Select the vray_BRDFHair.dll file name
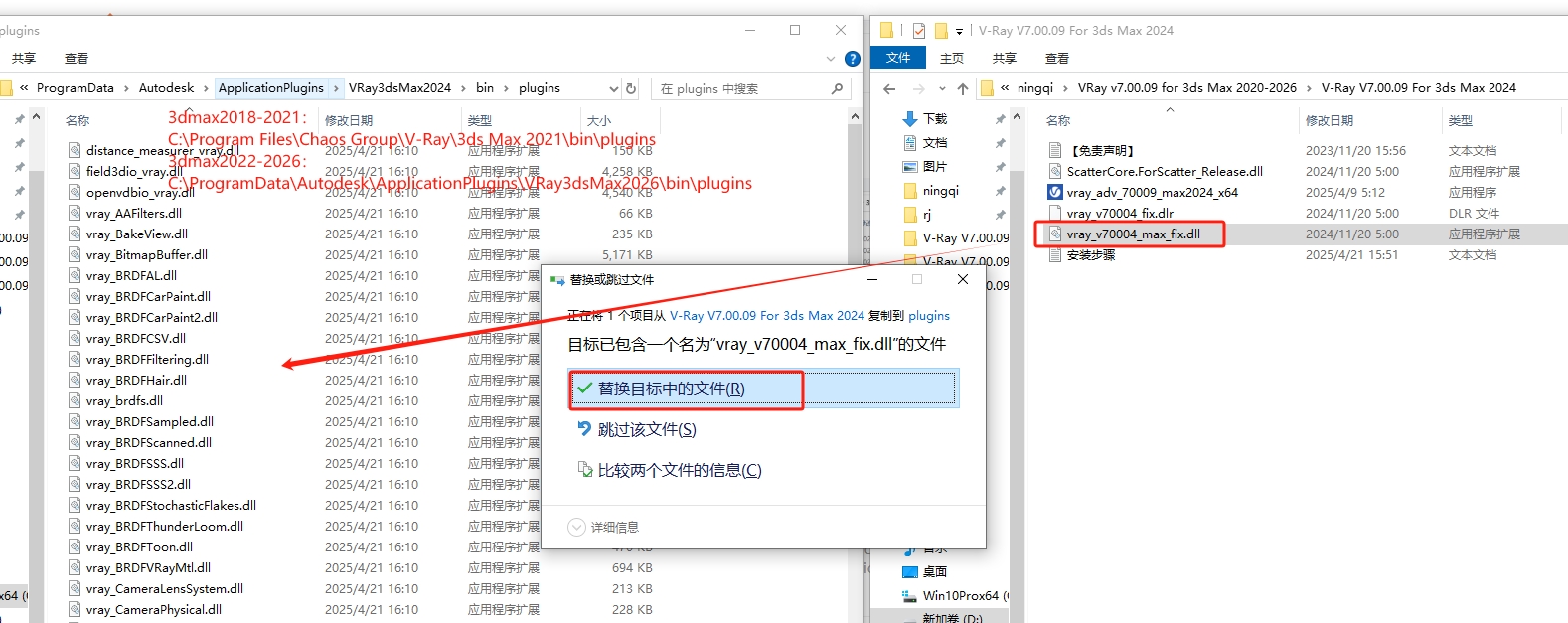1568x623 pixels. pos(136,380)
